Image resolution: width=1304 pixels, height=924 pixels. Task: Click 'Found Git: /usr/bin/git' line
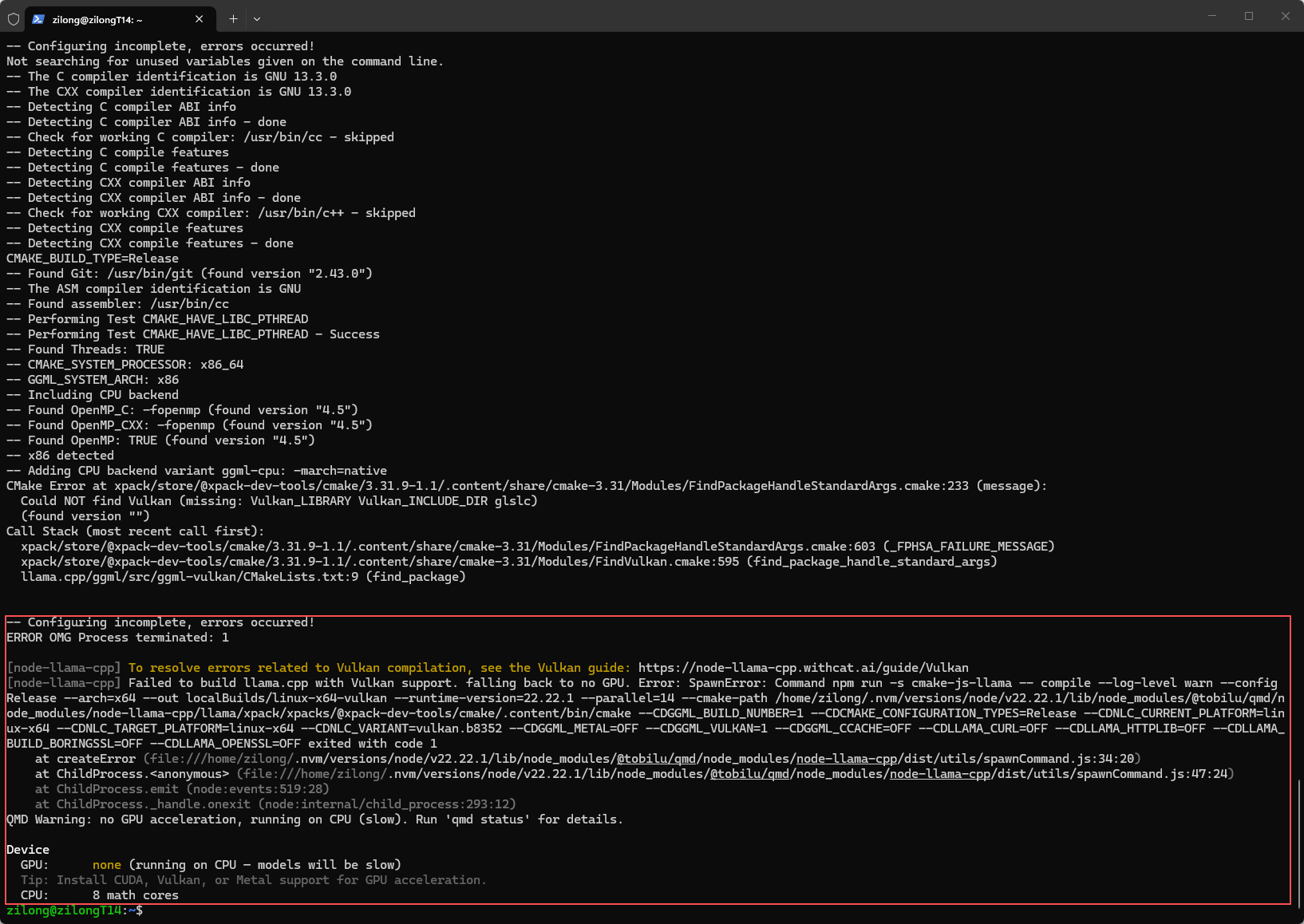(x=189, y=274)
